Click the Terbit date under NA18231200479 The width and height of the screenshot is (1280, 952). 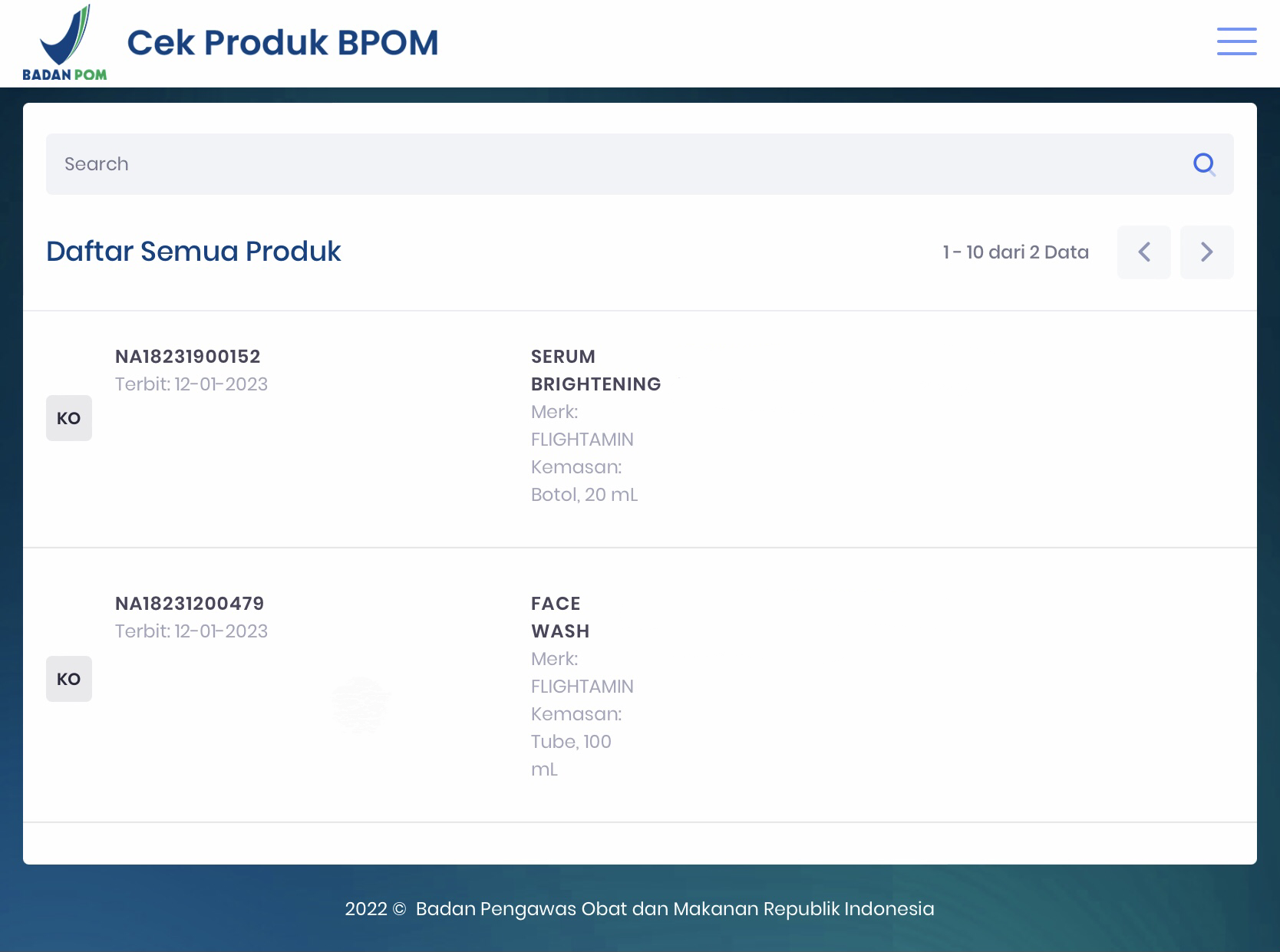(x=191, y=631)
